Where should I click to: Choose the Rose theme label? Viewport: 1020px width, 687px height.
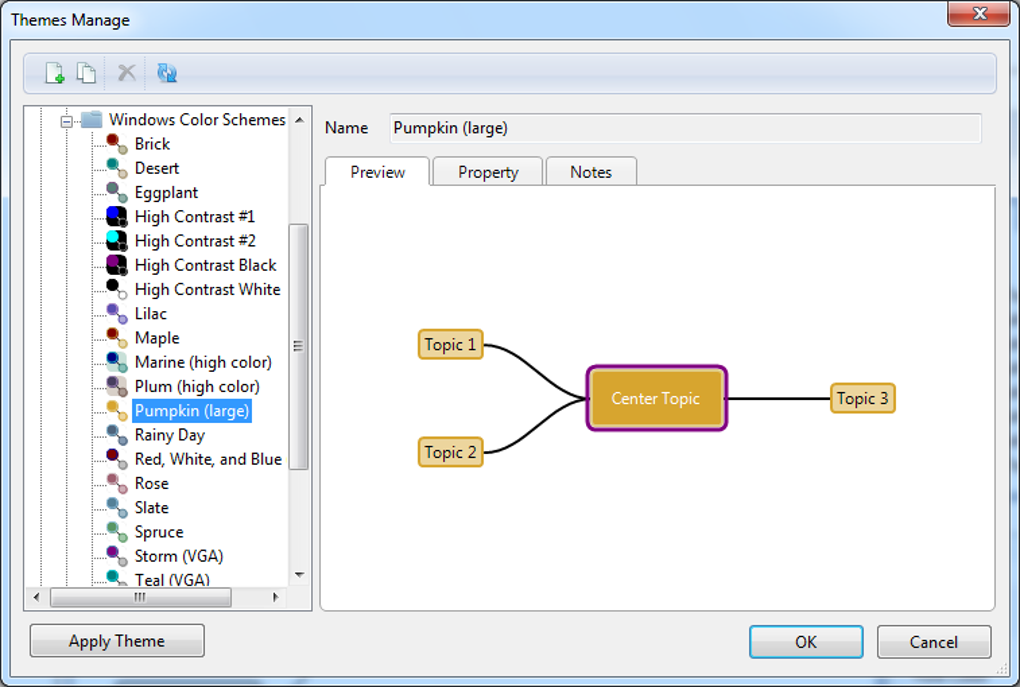[152, 483]
